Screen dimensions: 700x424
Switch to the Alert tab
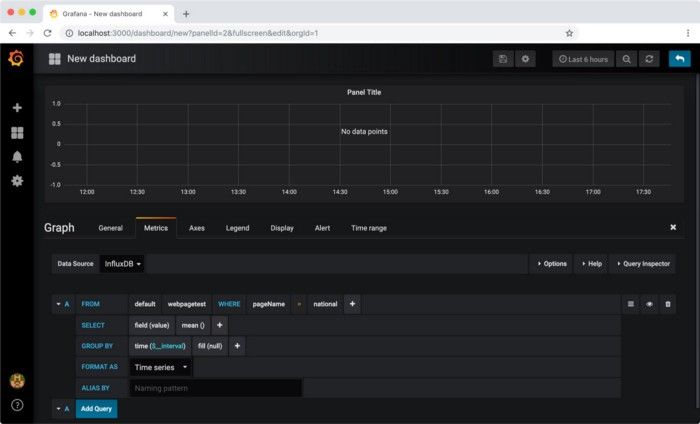click(322, 228)
